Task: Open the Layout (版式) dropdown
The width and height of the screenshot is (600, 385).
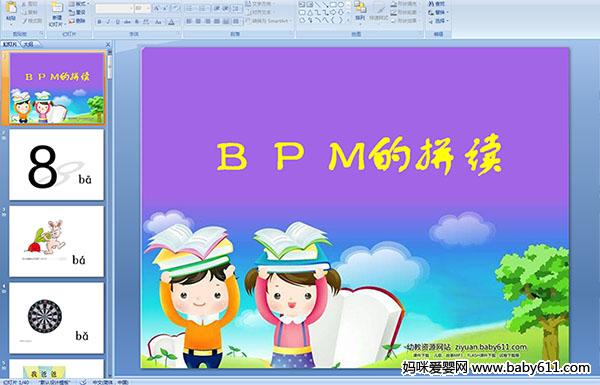Action: 79,4
